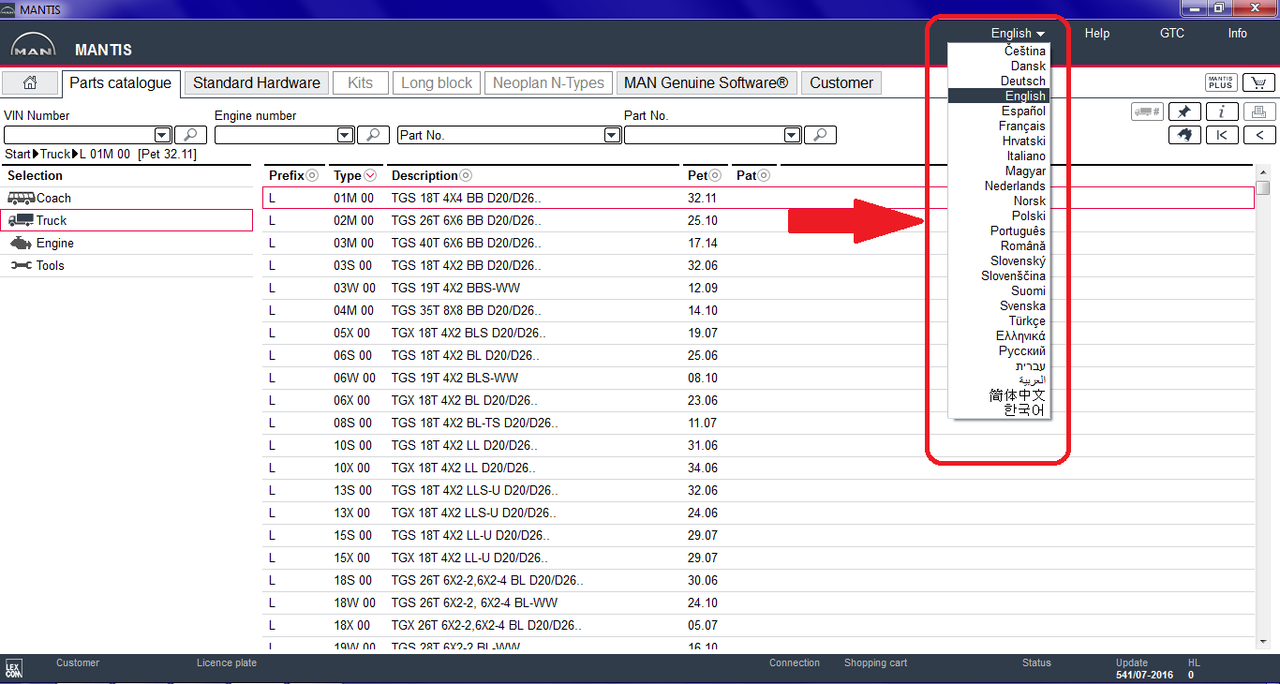
Task: Open the Kits tab
Action: pyautogui.click(x=360, y=83)
